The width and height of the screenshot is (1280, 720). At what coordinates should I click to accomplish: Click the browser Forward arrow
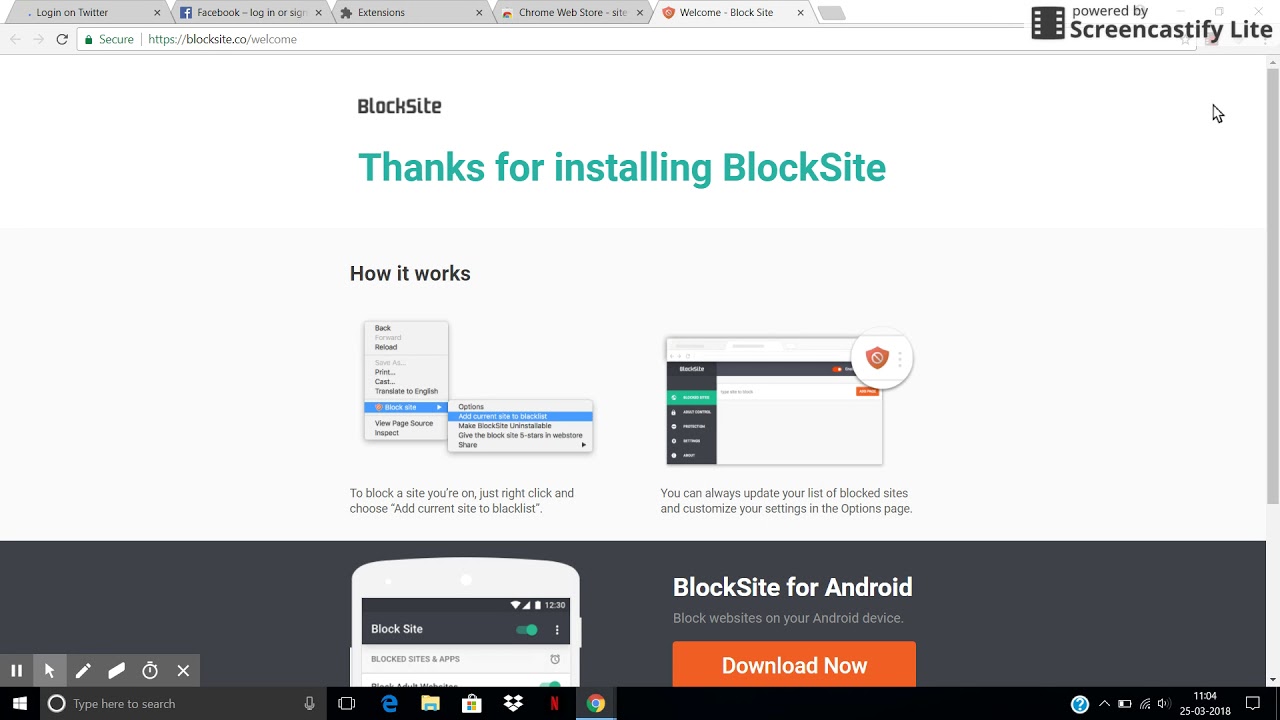38,39
